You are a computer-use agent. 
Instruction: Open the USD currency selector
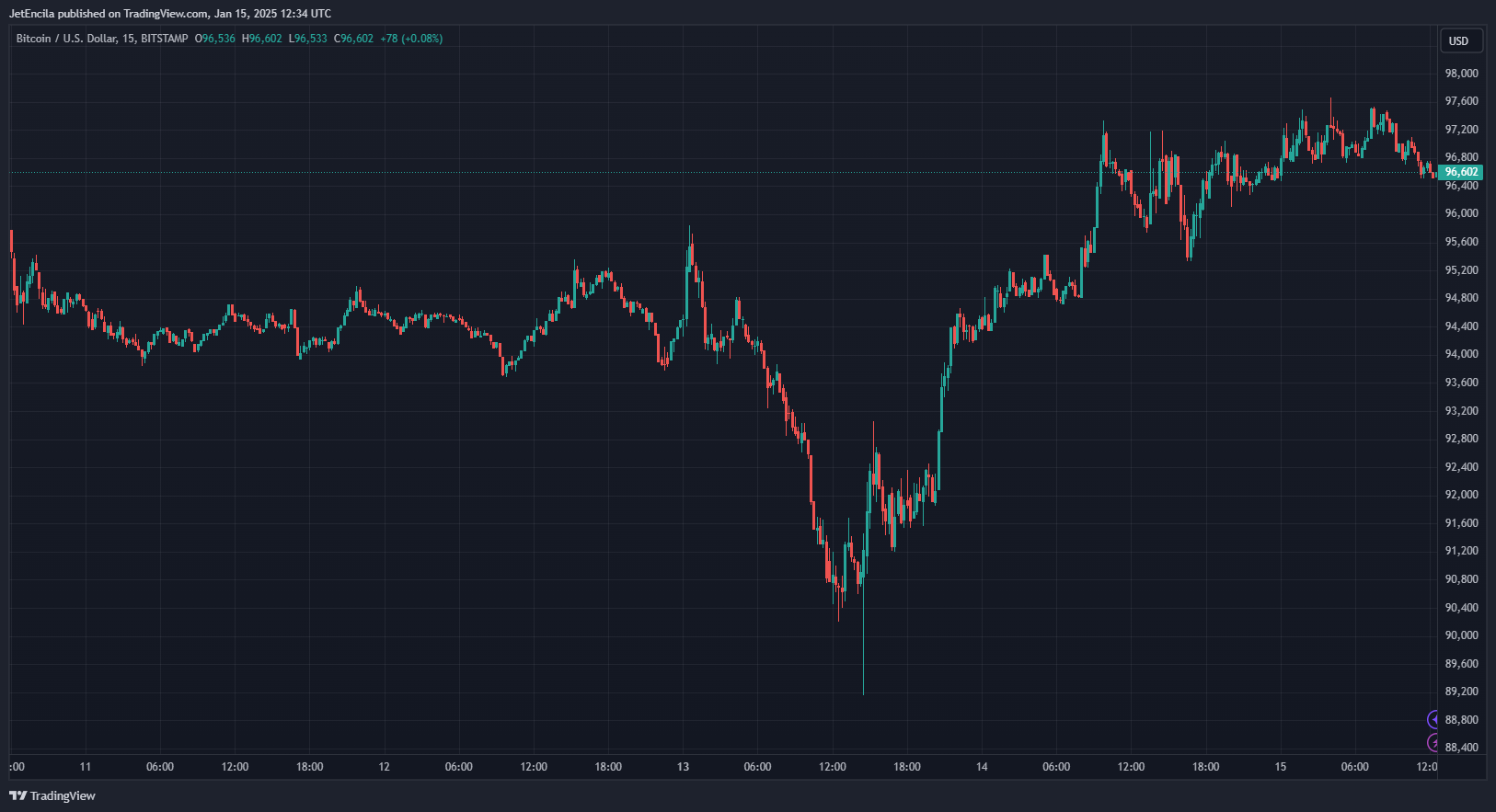[x=1458, y=40]
